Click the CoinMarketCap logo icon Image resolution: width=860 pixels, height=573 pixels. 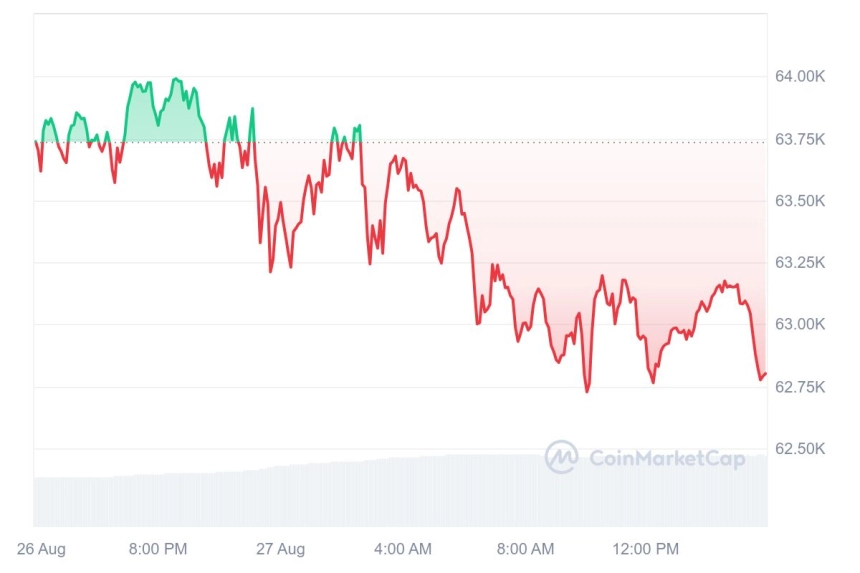(561, 456)
